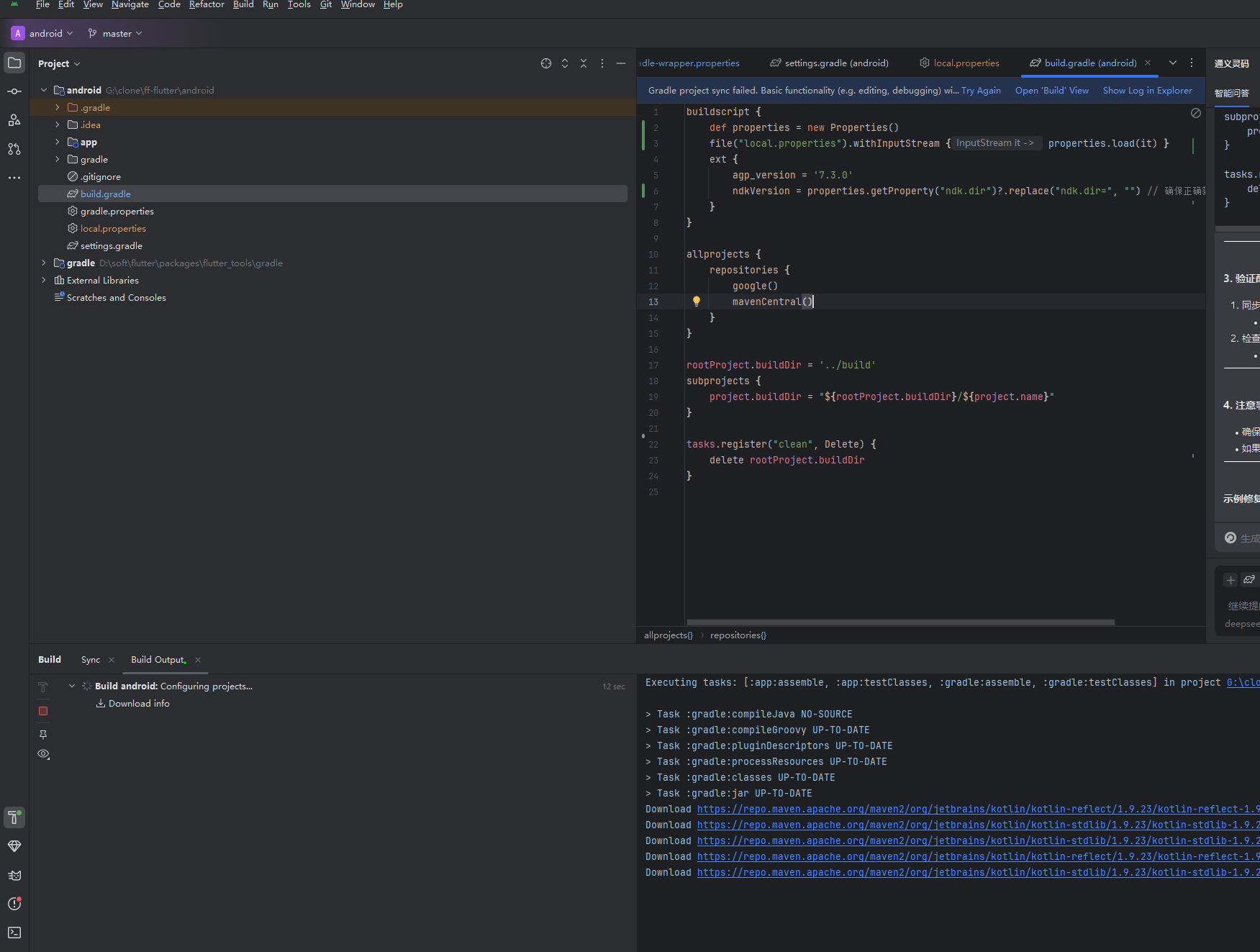Stop the running build with red square
This screenshot has width=1260, height=952.
coord(43,711)
